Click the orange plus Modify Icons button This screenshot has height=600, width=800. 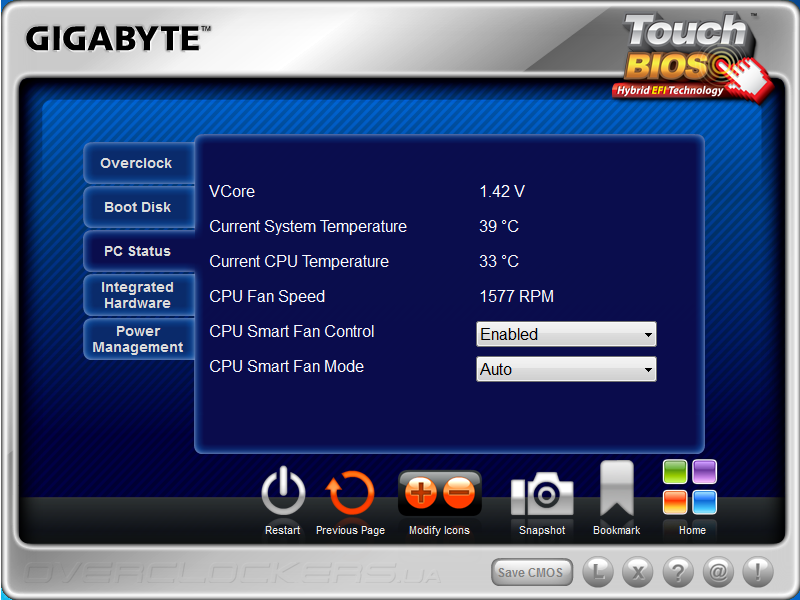tap(420, 493)
